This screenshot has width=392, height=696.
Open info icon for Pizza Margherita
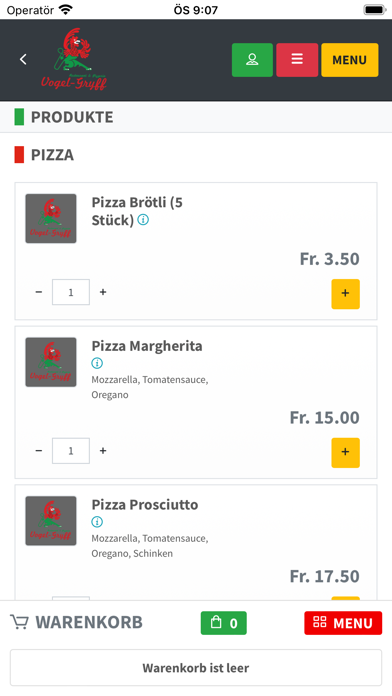pos(97,363)
